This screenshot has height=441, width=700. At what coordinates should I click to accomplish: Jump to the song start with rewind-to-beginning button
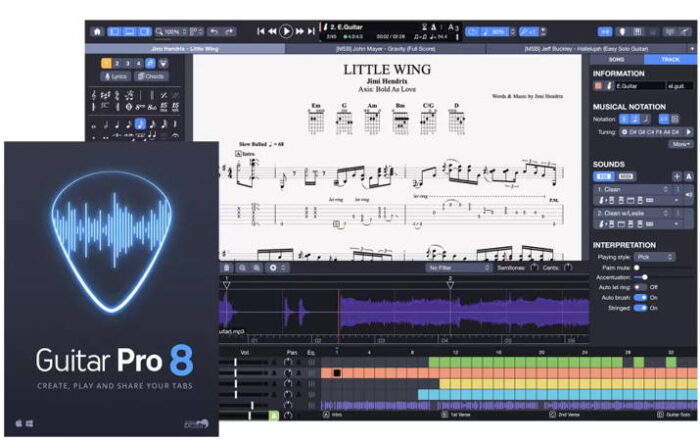pos(261,31)
